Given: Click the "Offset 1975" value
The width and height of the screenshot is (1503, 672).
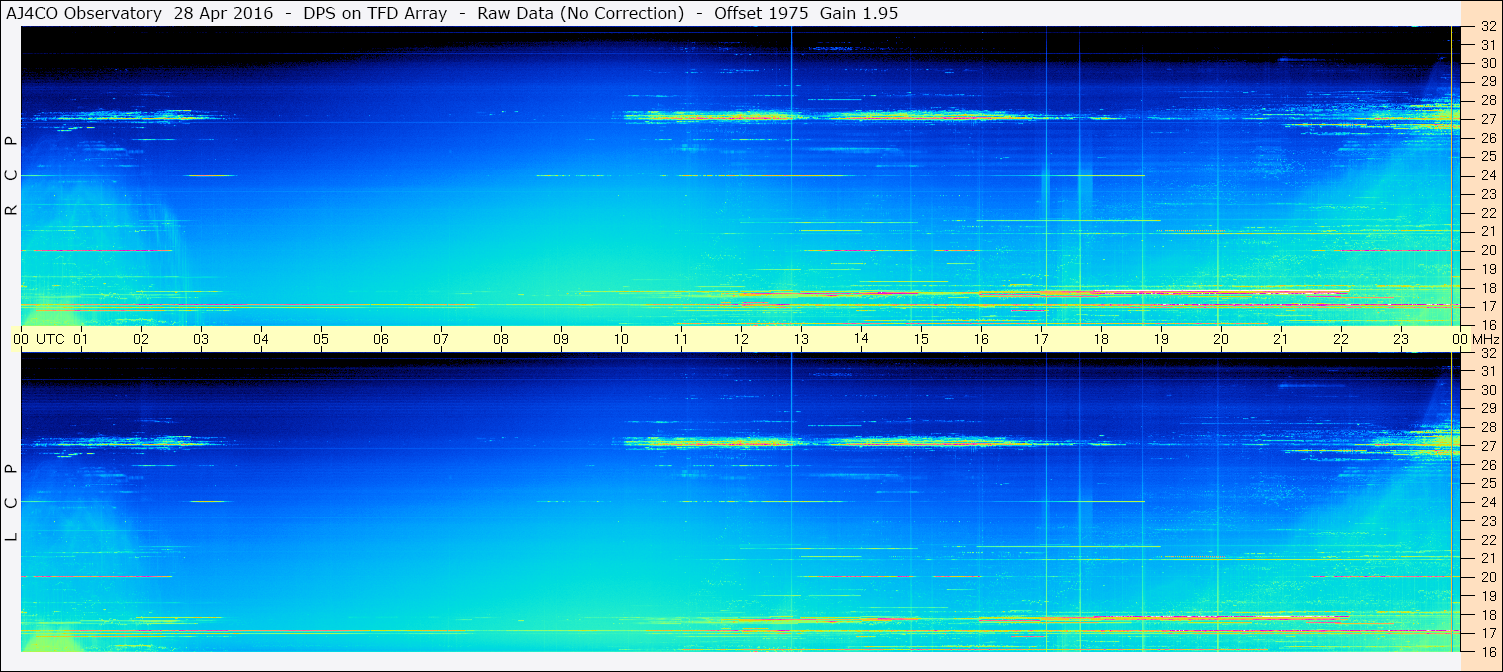Looking at the screenshot, I should (762, 13).
